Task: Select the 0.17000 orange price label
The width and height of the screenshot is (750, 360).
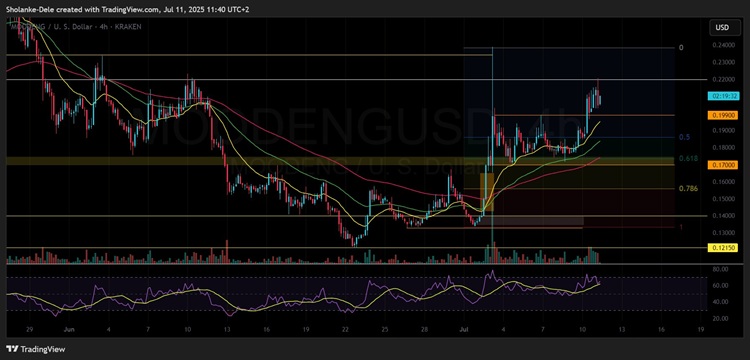Action: pyautogui.click(x=722, y=164)
